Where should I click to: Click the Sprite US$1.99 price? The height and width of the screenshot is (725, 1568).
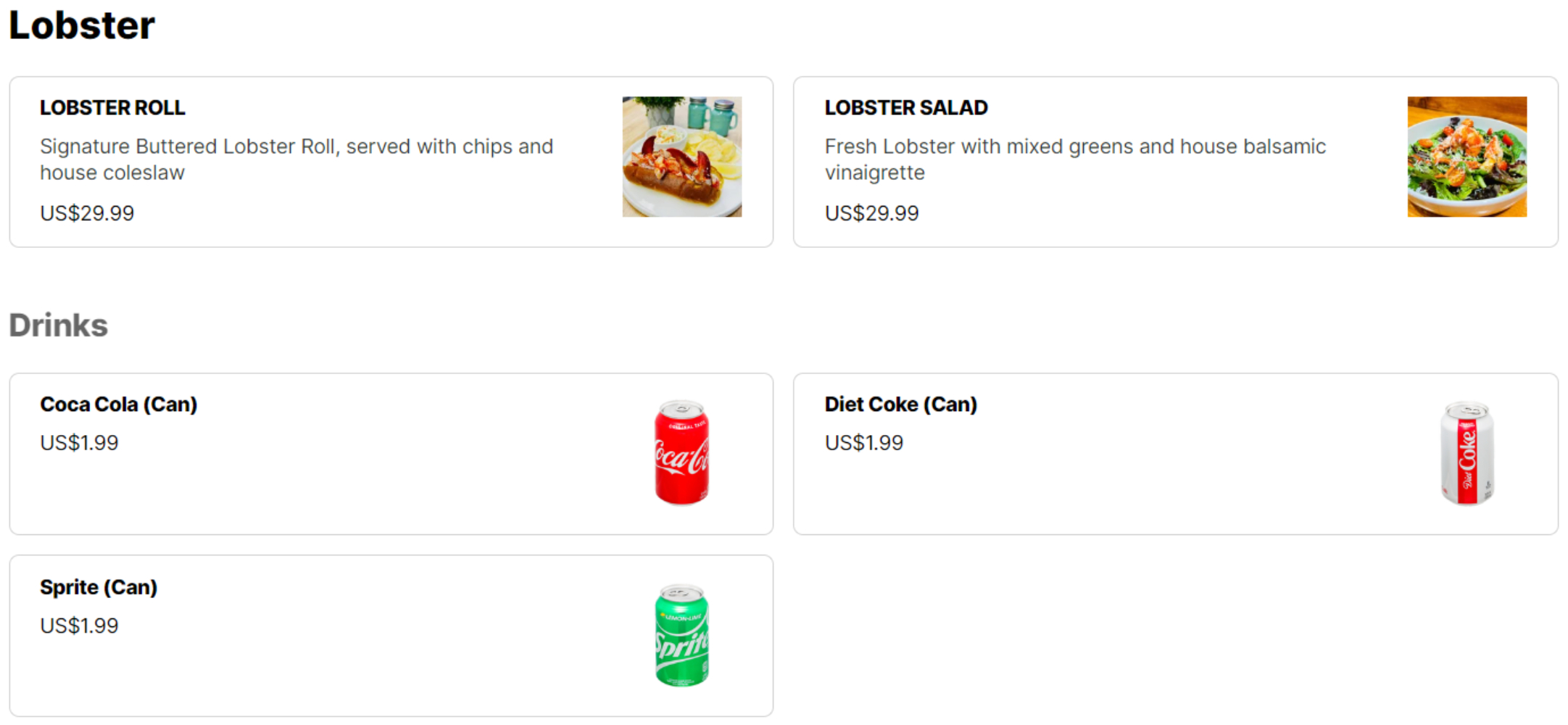(79, 625)
